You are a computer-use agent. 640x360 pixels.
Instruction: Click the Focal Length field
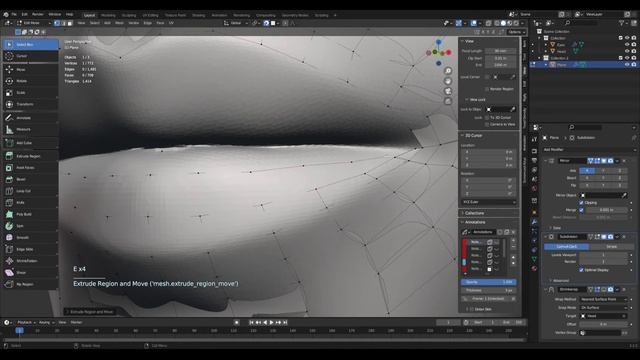(x=500, y=51)
